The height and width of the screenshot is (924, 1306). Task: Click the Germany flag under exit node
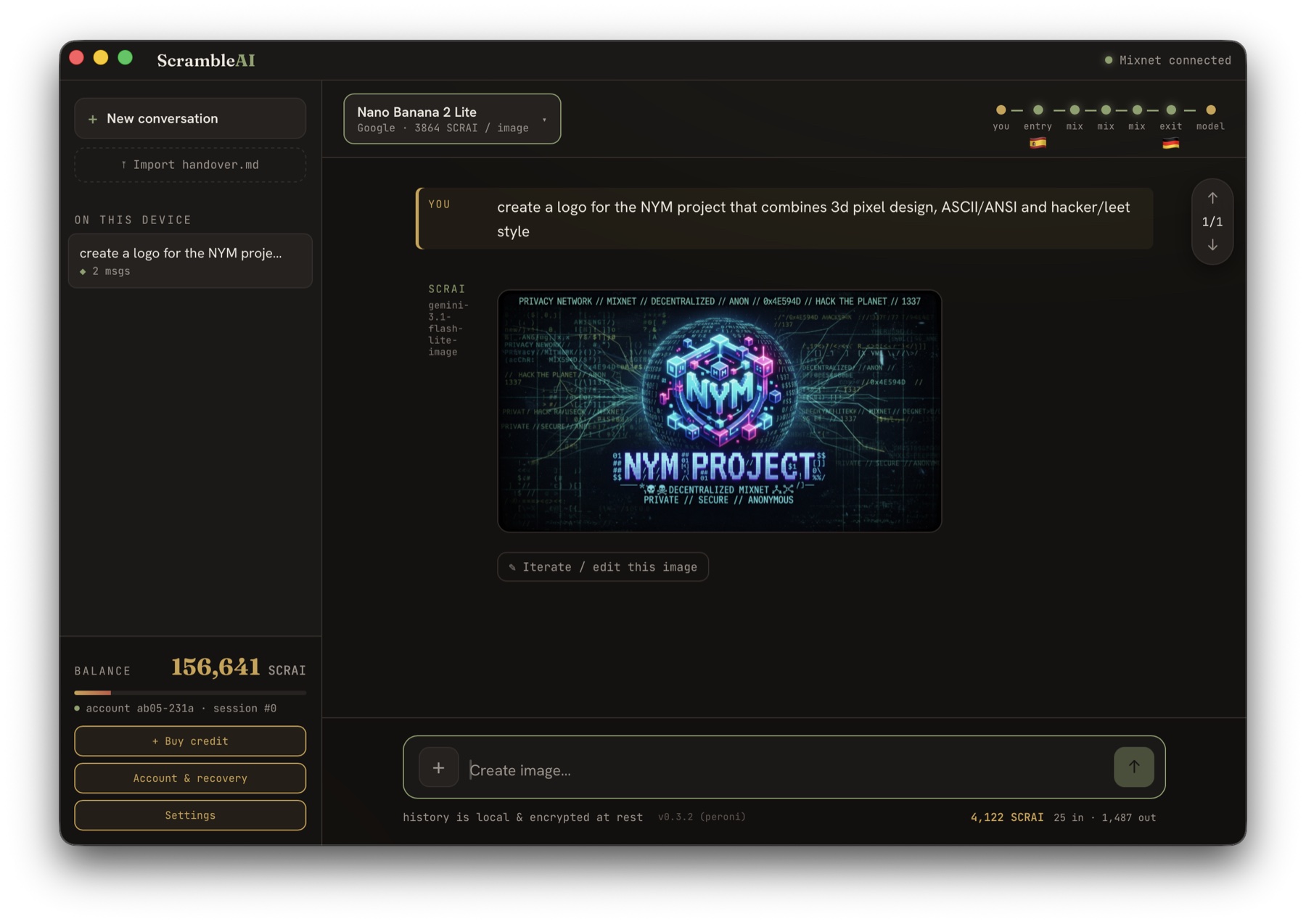[1170, 143]
